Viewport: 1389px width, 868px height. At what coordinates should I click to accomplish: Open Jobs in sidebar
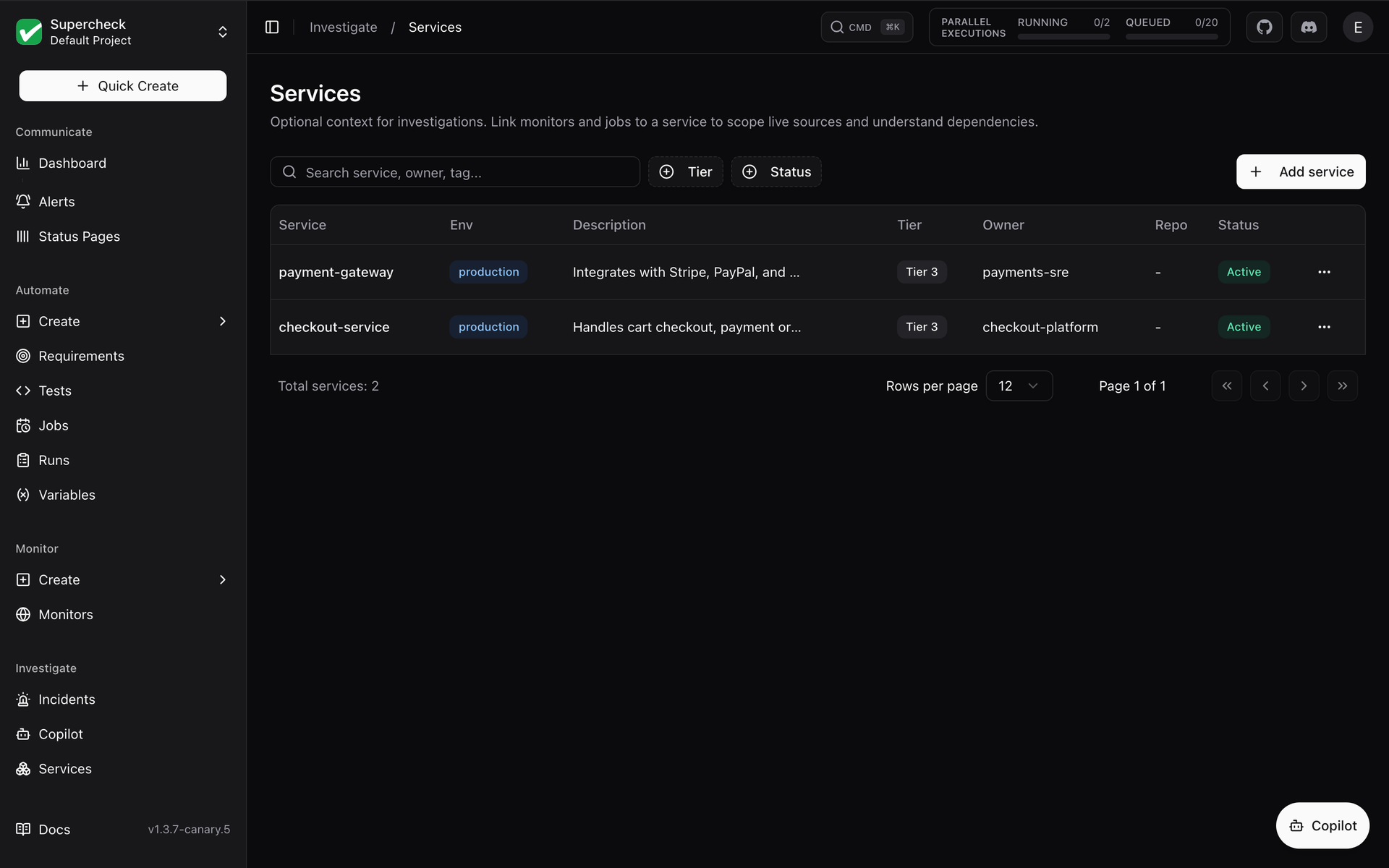tap(122, 425)
